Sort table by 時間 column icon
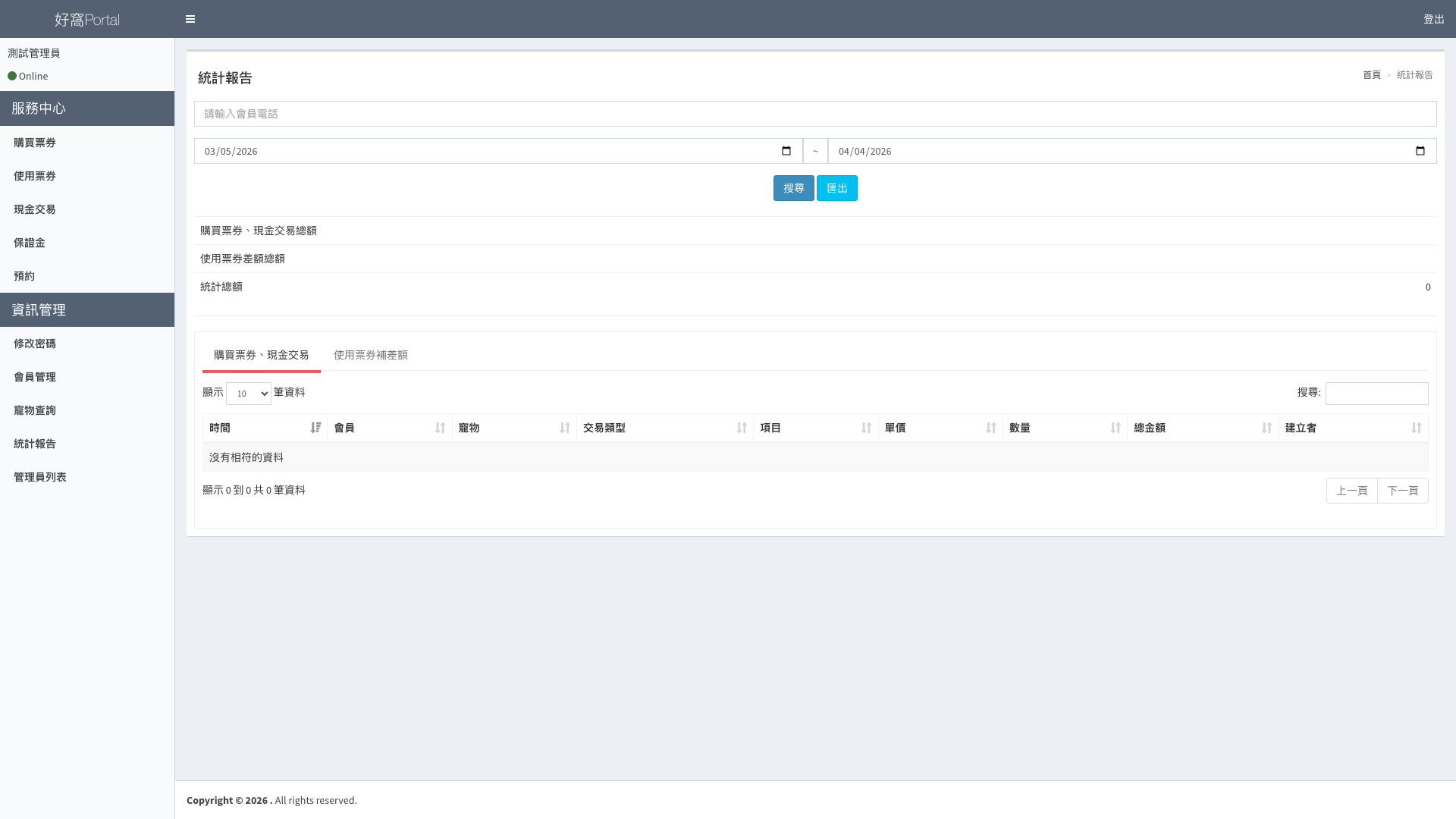The height and width of the screenshot is (819, 1456). (315, 428)
